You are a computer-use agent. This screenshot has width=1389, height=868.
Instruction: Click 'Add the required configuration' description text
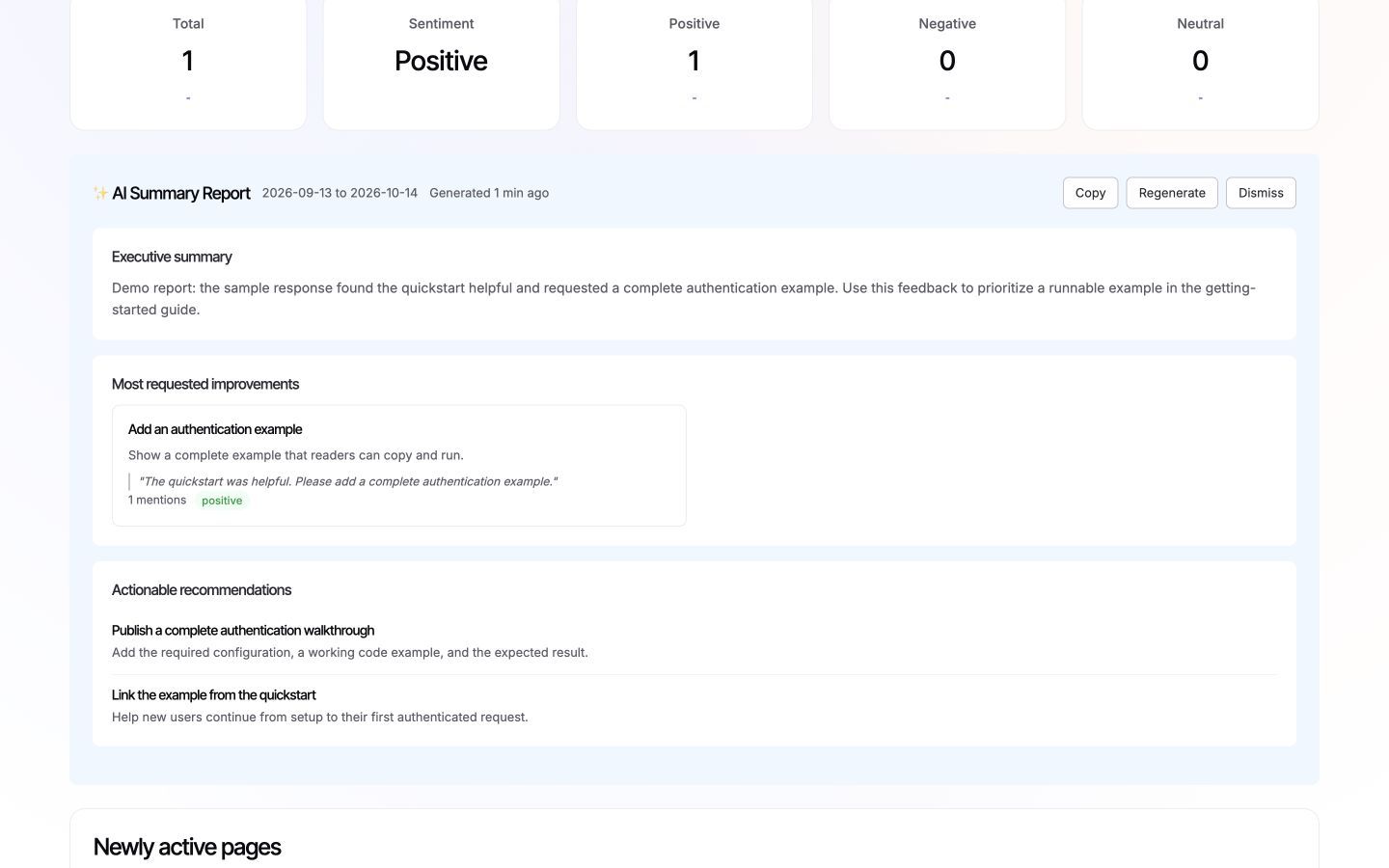tap(350, 653)
